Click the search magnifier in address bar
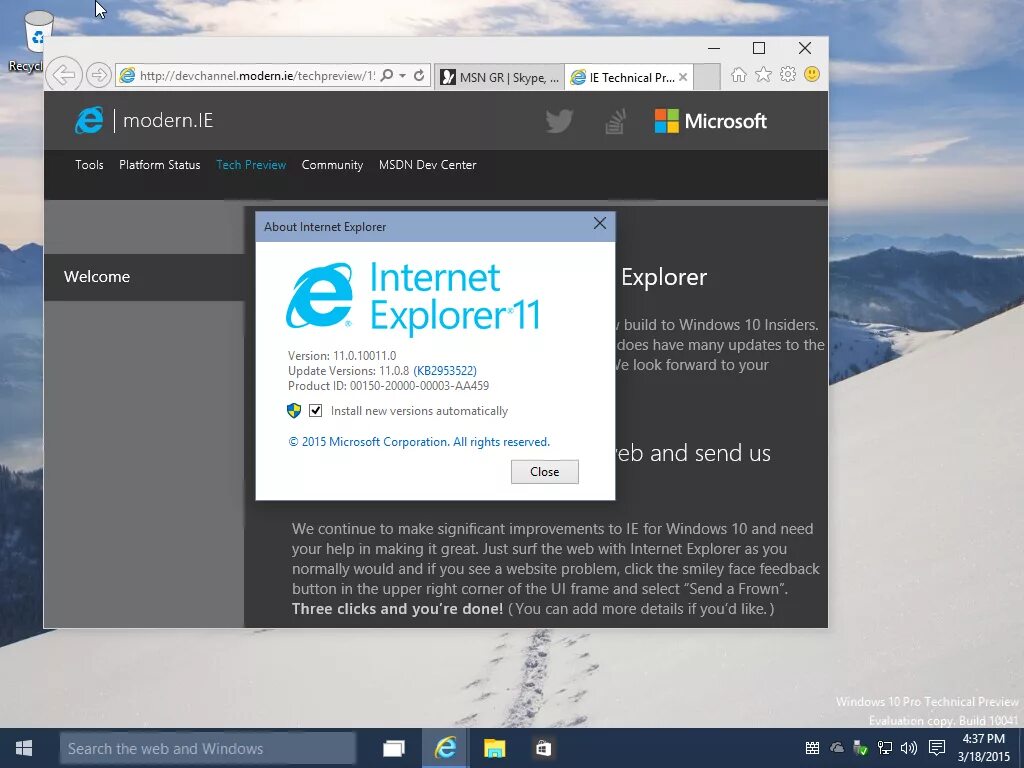1024x768 pixels. 387,76
